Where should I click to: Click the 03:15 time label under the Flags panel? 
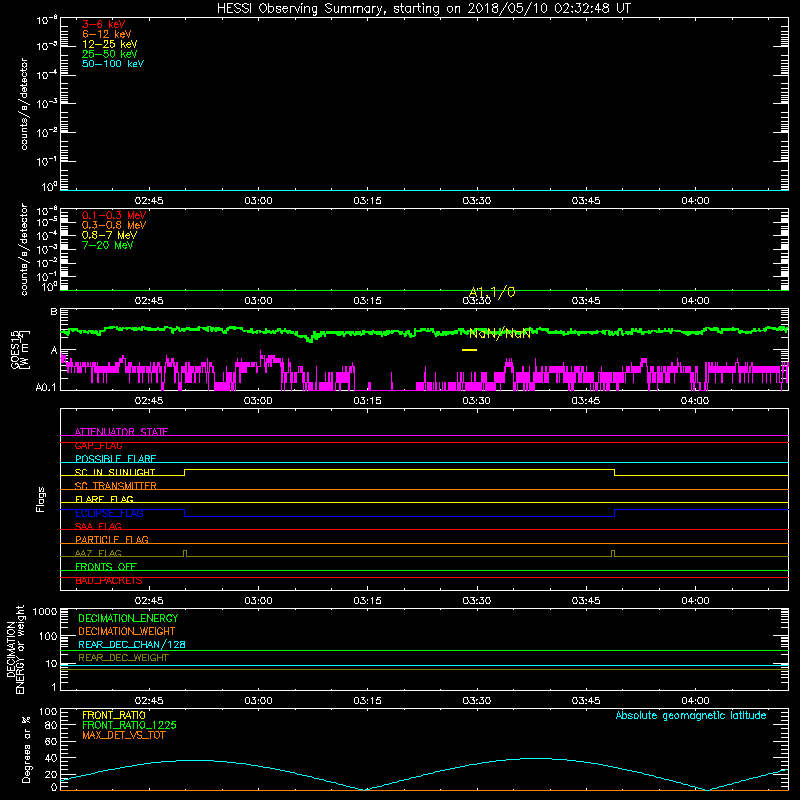point(367,601)
